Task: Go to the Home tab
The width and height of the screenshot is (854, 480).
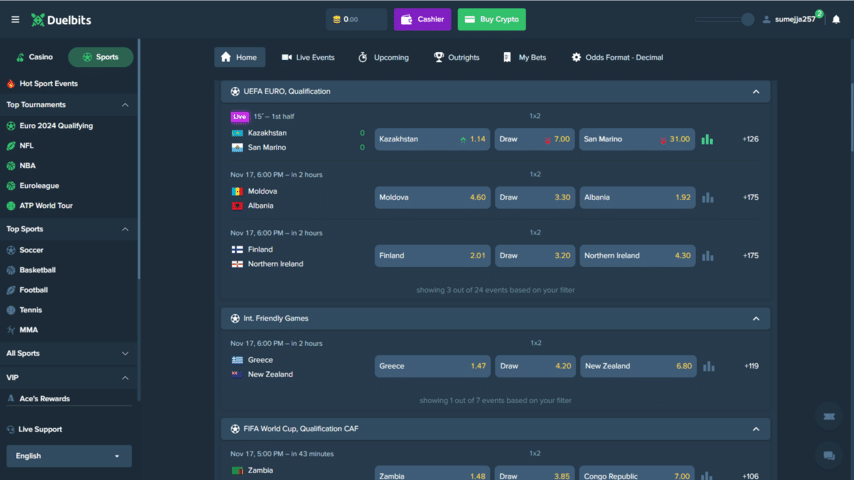Action: click(x=240, y=57)
